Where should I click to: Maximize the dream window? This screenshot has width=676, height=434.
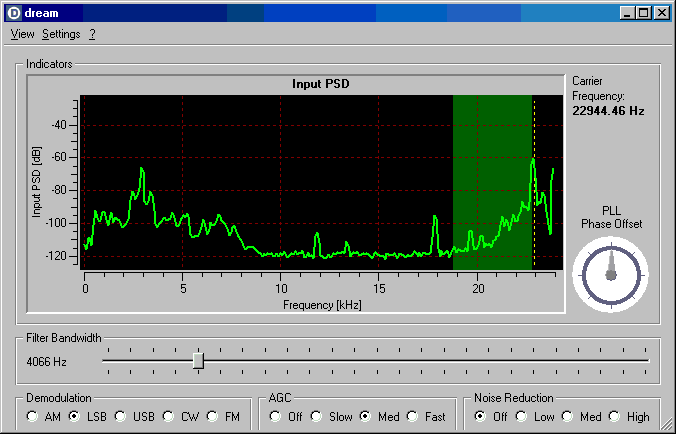coord(643,13)
